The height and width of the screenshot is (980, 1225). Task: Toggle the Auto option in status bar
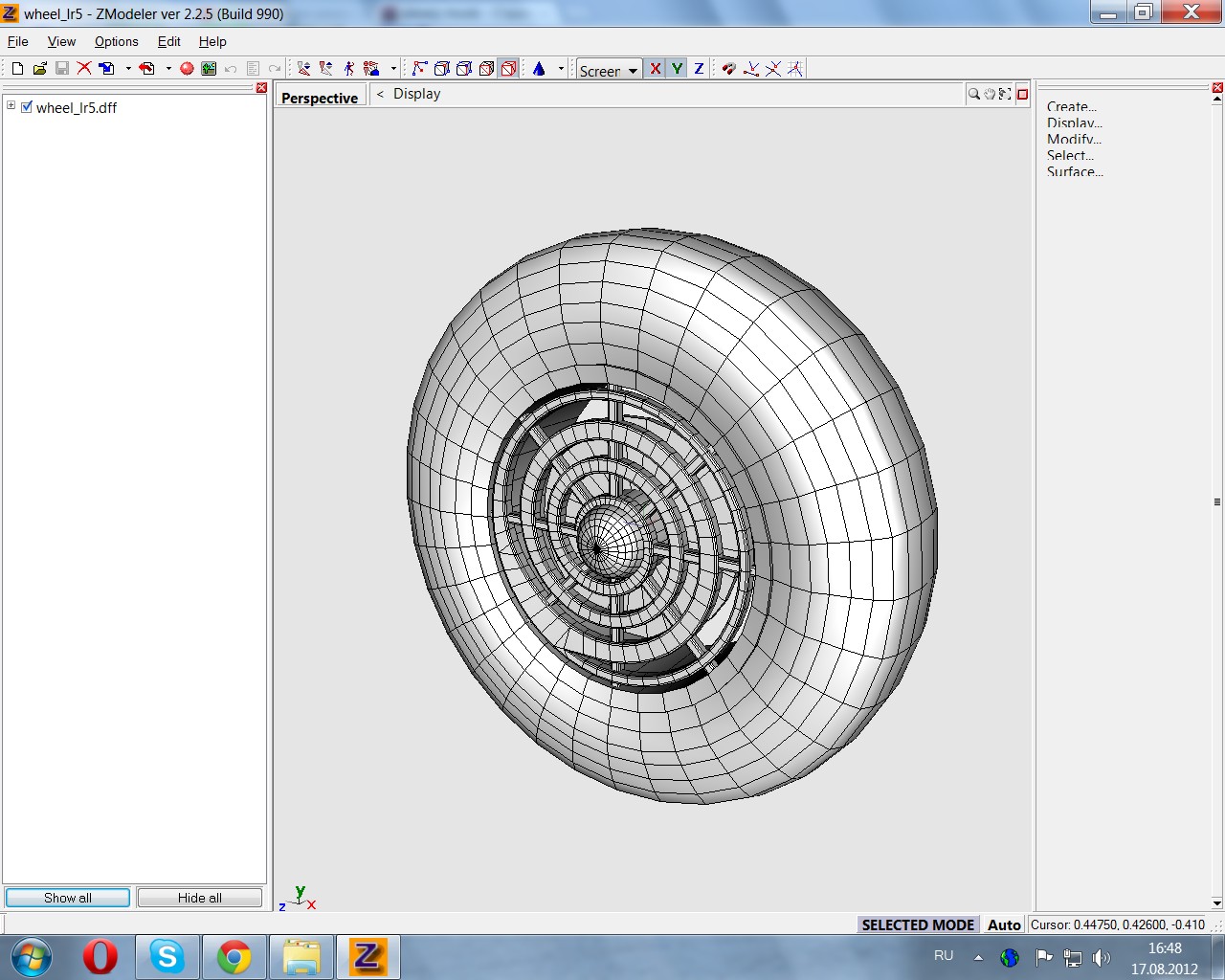pos(1004,924)
